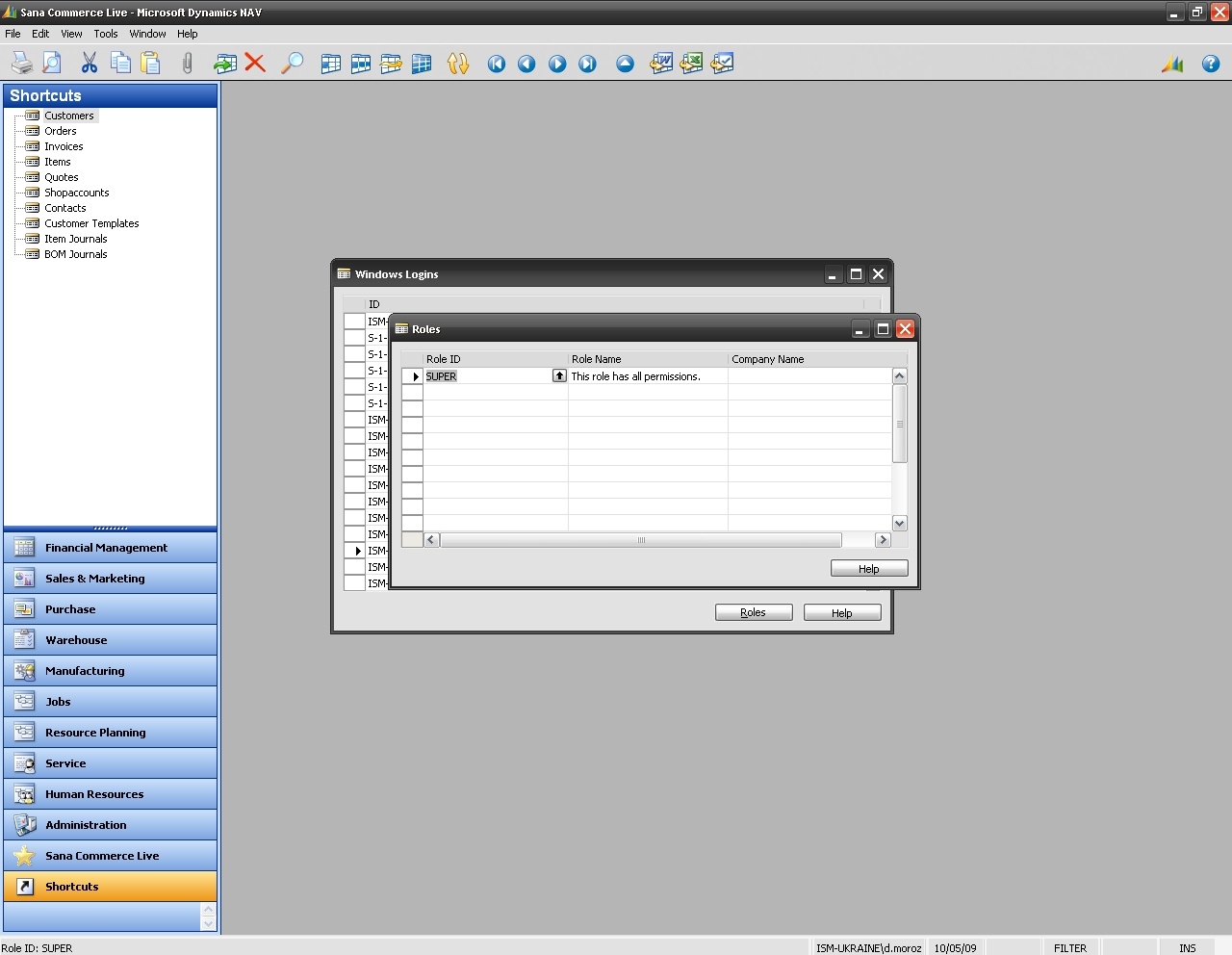Open the Edit menu

(x=40, y=34)
